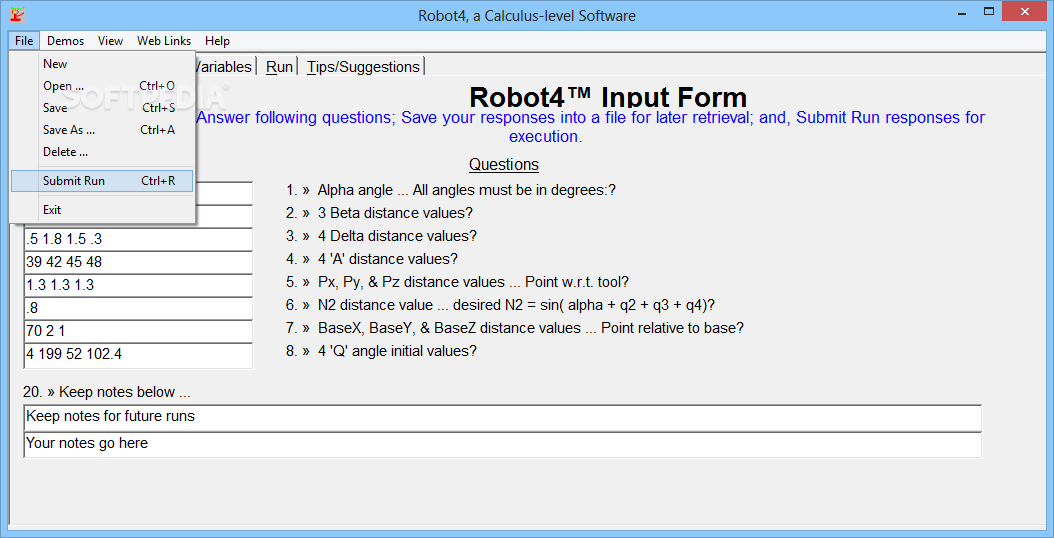Viewport: 1054px width, 538px height.
Task: Click question 5 about Px, Py, & Pz
Action: click(457, 282)
